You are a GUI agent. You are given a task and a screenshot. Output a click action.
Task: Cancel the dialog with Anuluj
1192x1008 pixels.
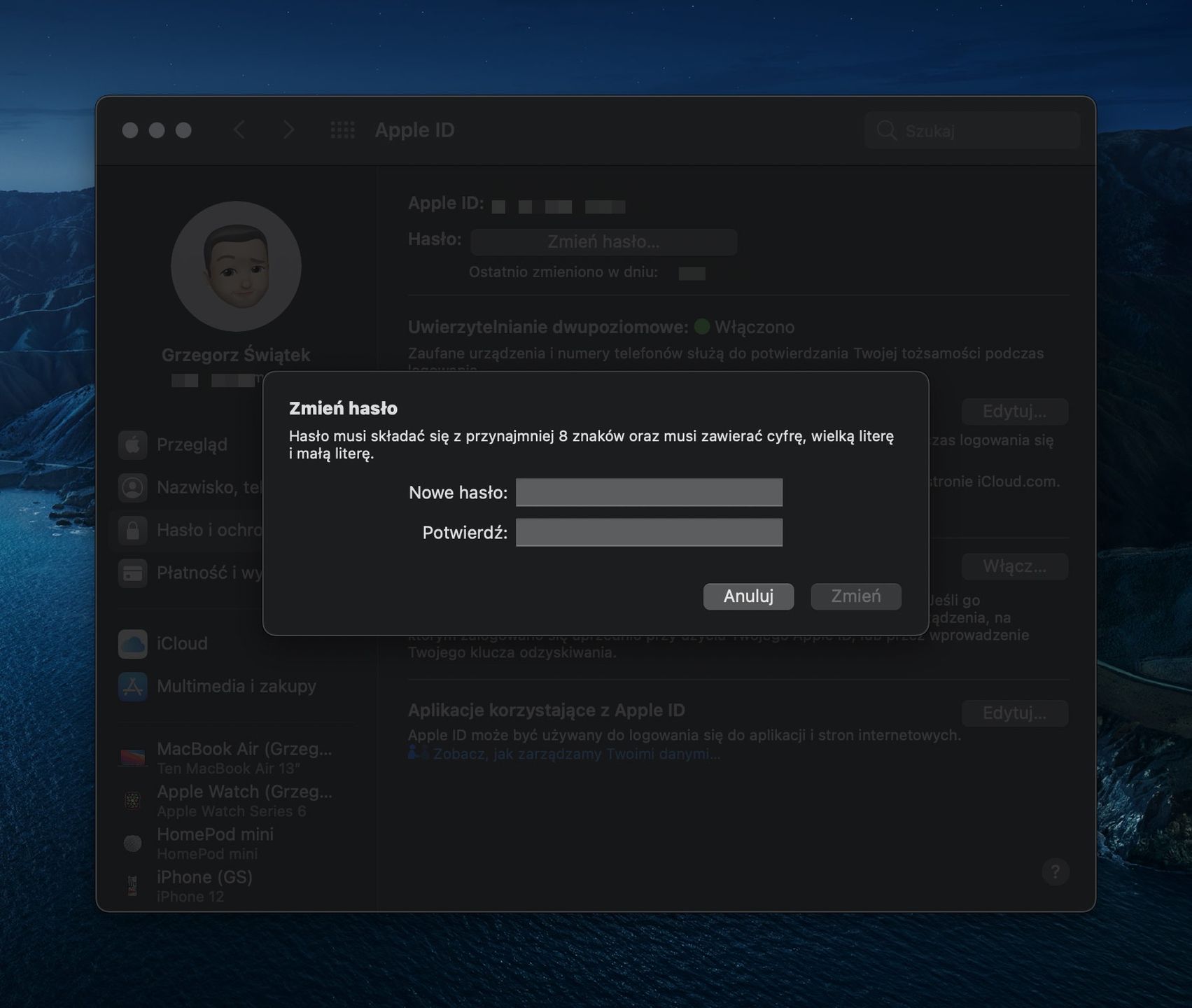(x=748, y=596)
